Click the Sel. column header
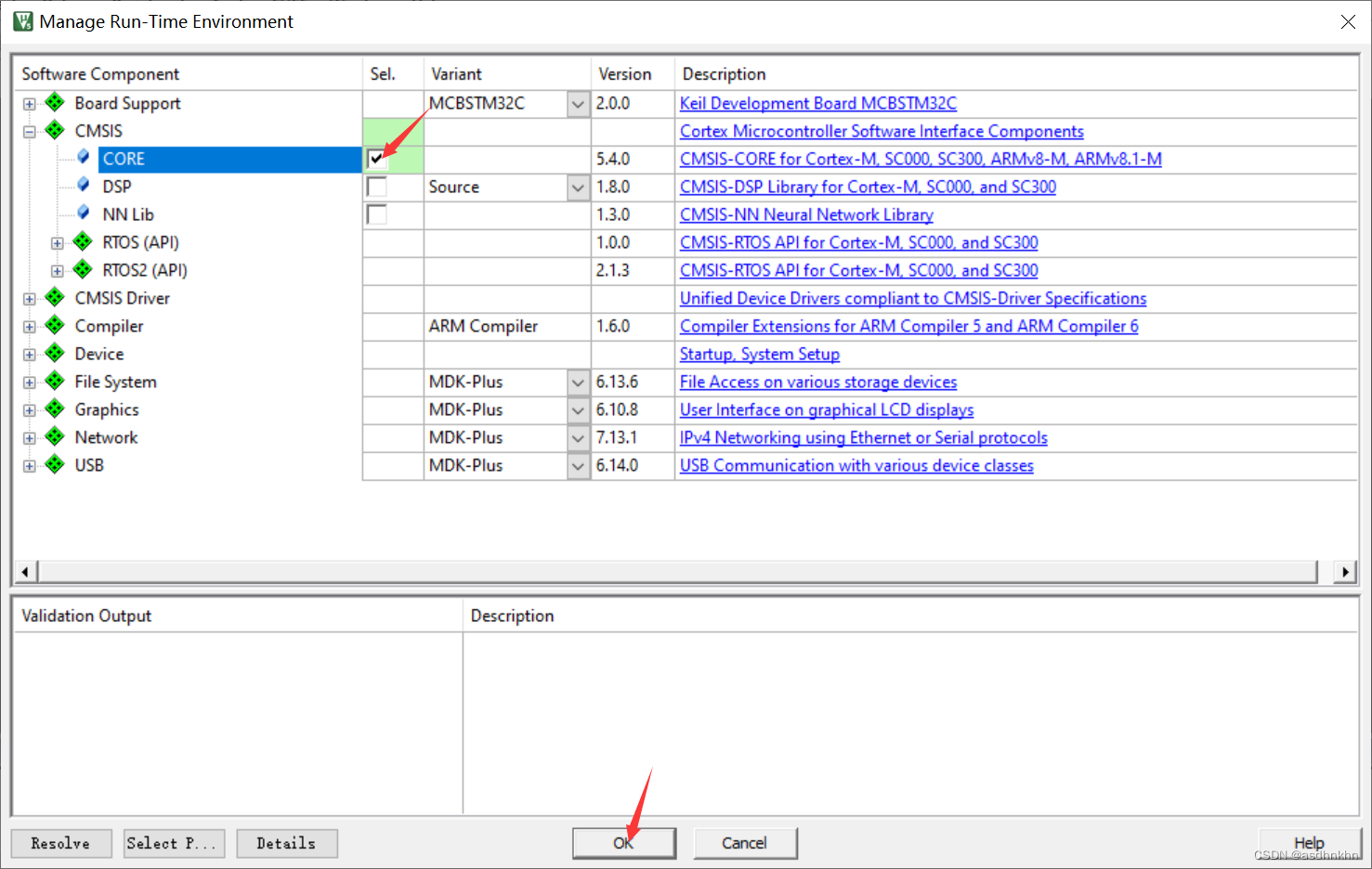The image size is (1372, 869). (x=393, y=73)
